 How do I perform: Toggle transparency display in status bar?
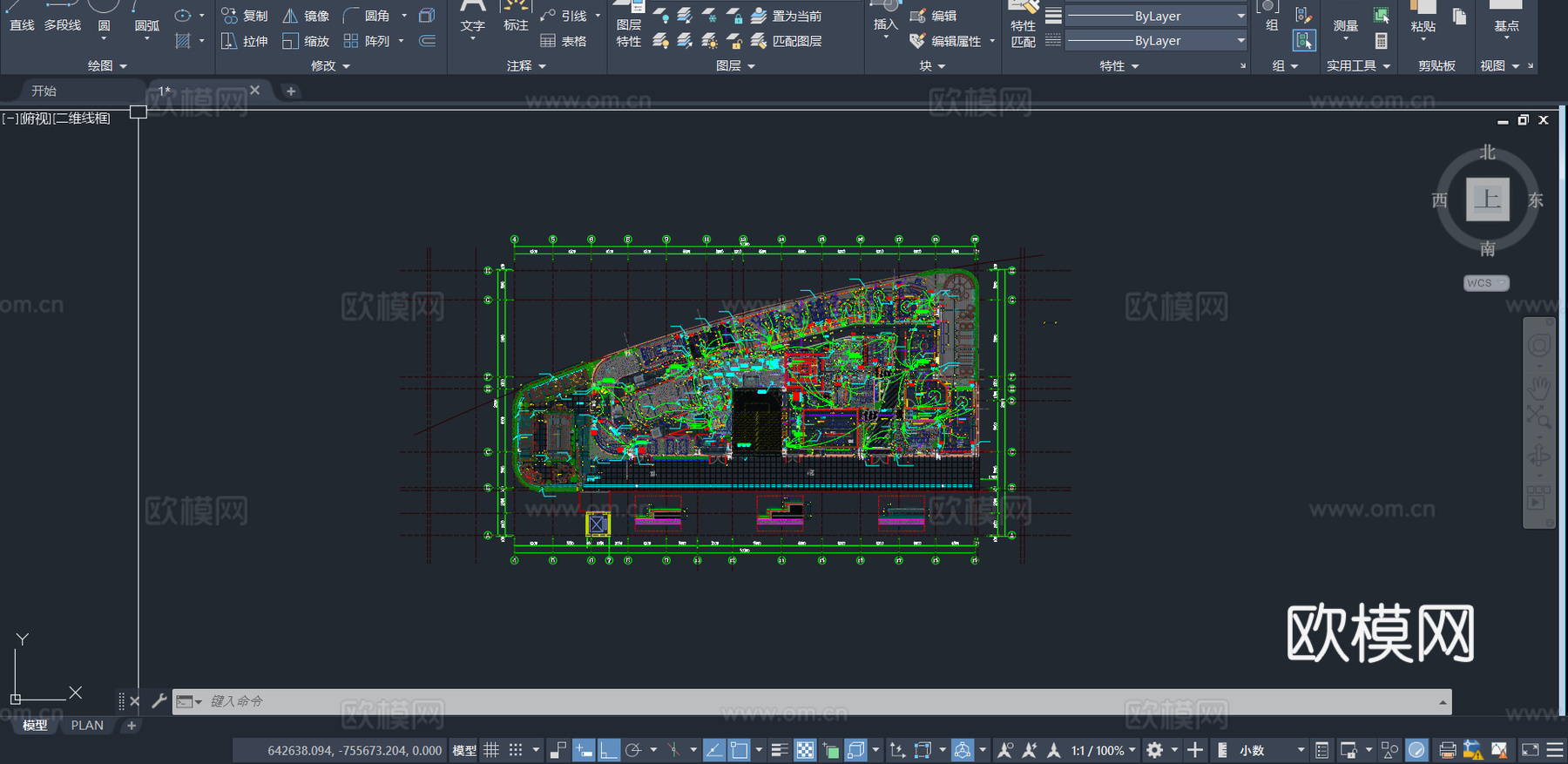805,750
